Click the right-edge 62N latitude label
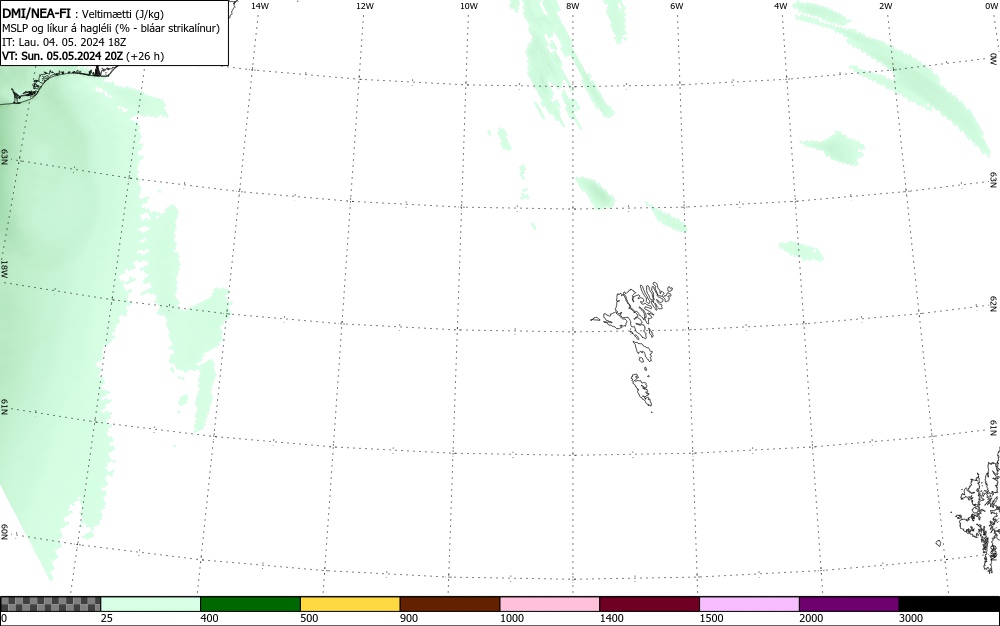1000x626 pixels. point(994,304)
